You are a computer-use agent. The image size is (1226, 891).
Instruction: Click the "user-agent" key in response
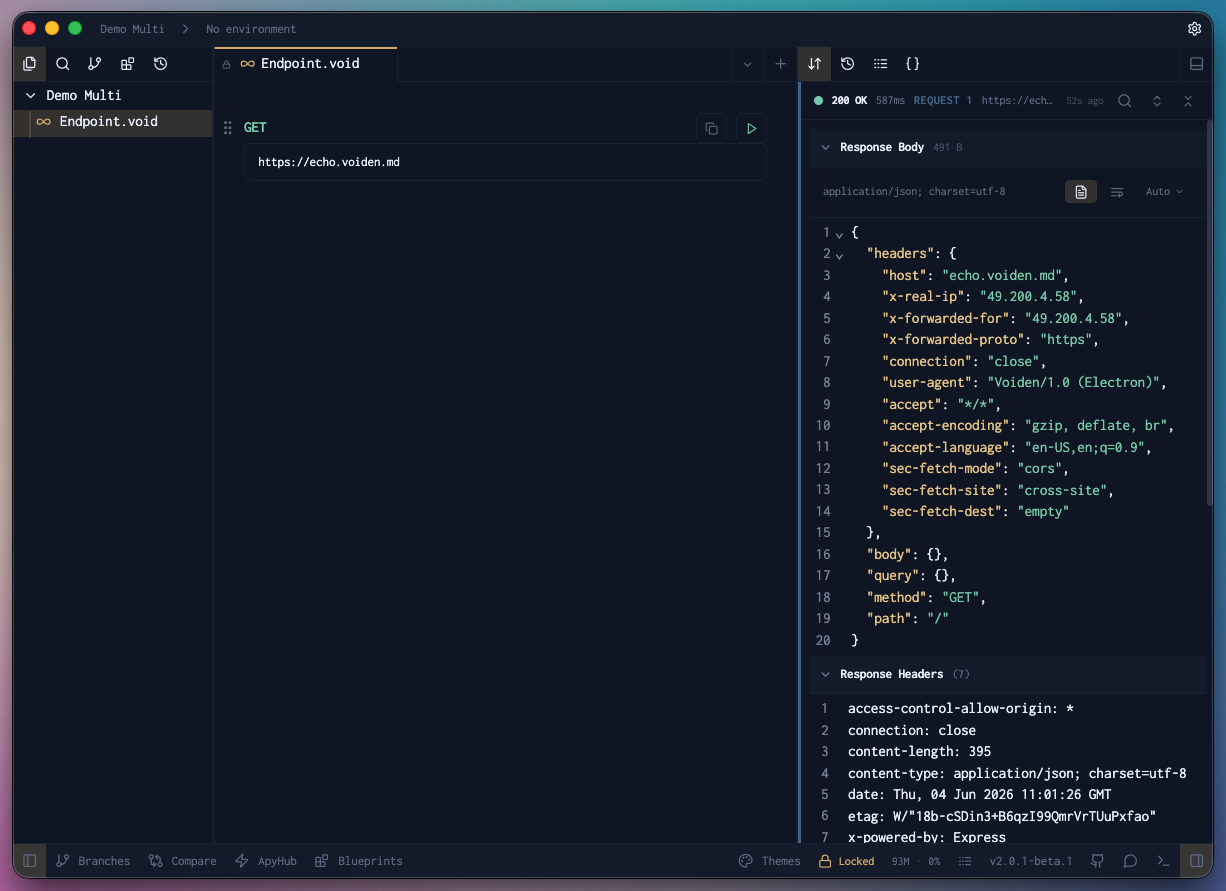(x=926, y=383)
